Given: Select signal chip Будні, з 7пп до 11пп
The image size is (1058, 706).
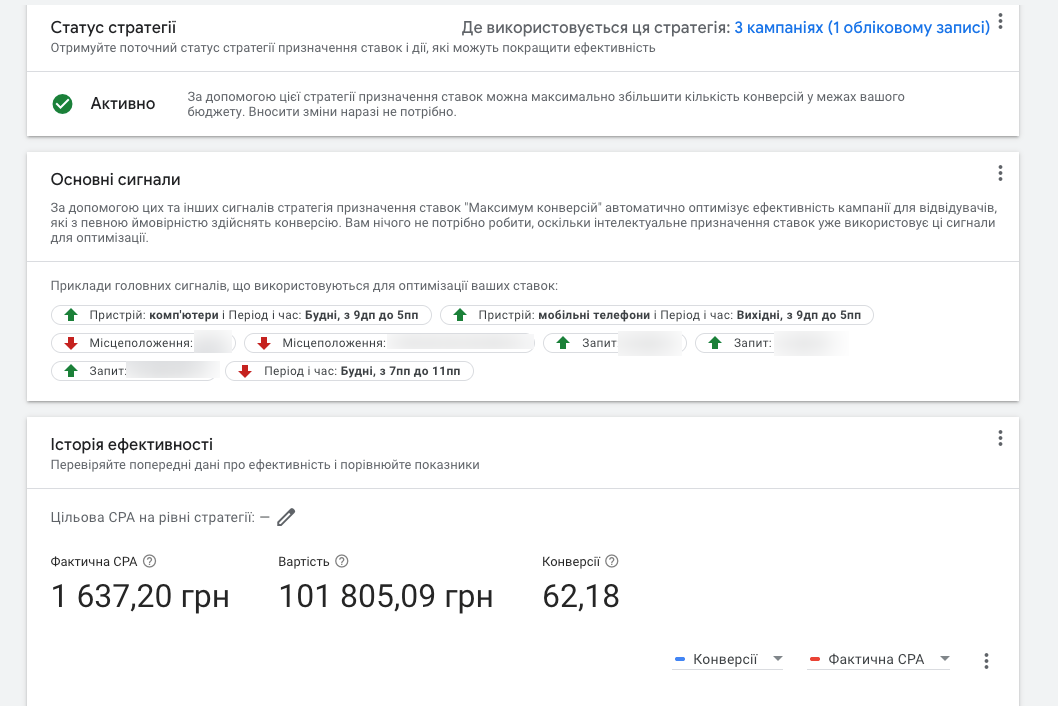Looking at the screenshot, I should pos(349,371).
